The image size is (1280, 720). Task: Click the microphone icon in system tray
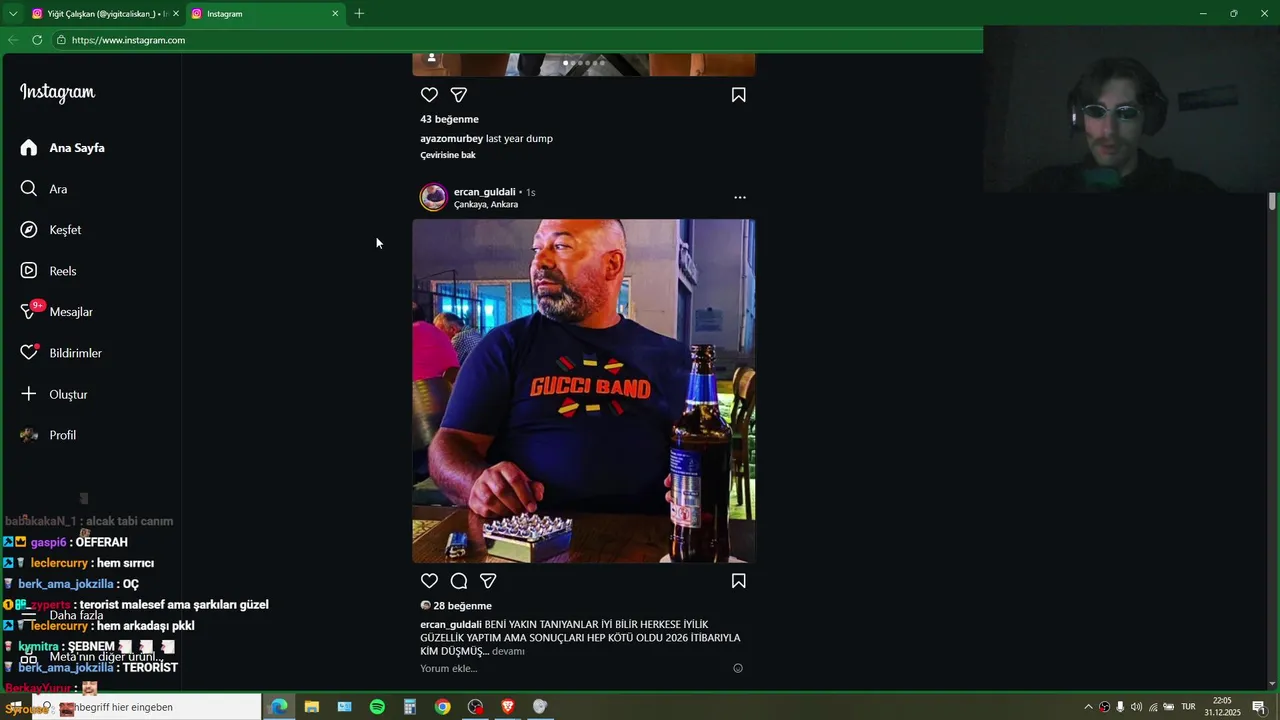[1120, 707]
